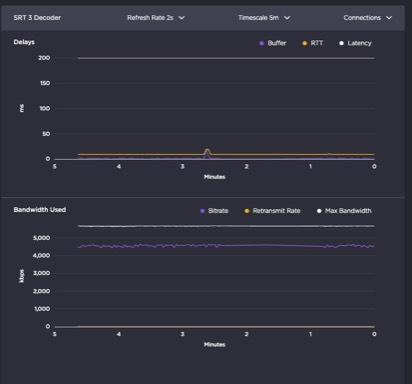Click the Delays chart heading
The image size is (412, 384).
click(x=24, y=42)
